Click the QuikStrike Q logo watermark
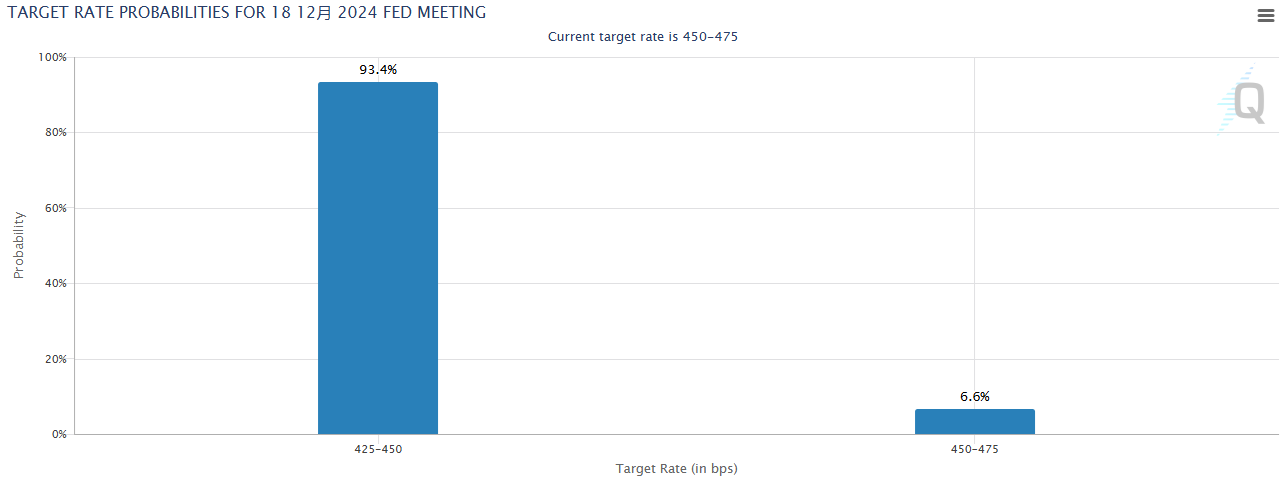The height and width of the screenshot is (484, 1282). tap(1244, 102)
